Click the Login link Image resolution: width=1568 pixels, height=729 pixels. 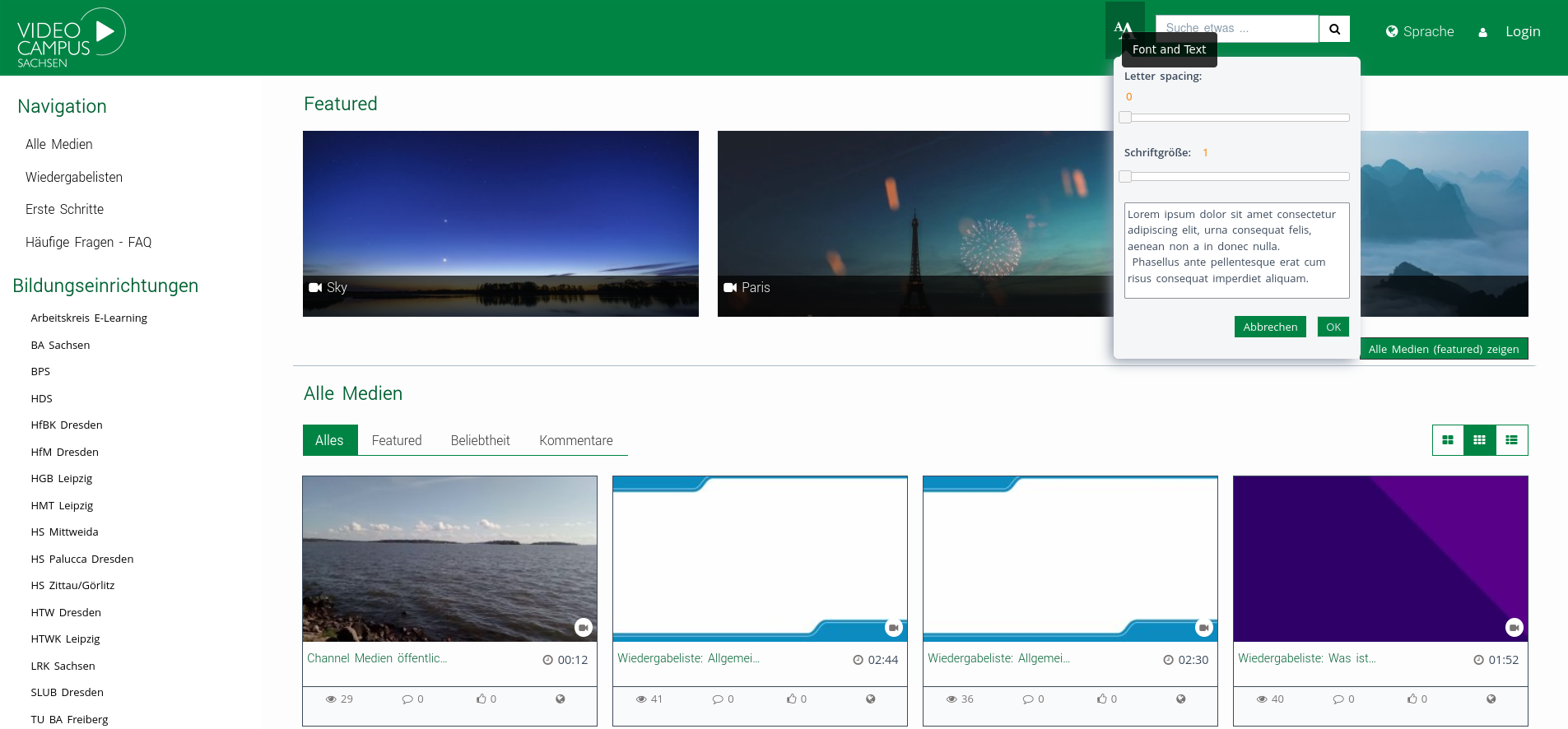coord(1522,31)
